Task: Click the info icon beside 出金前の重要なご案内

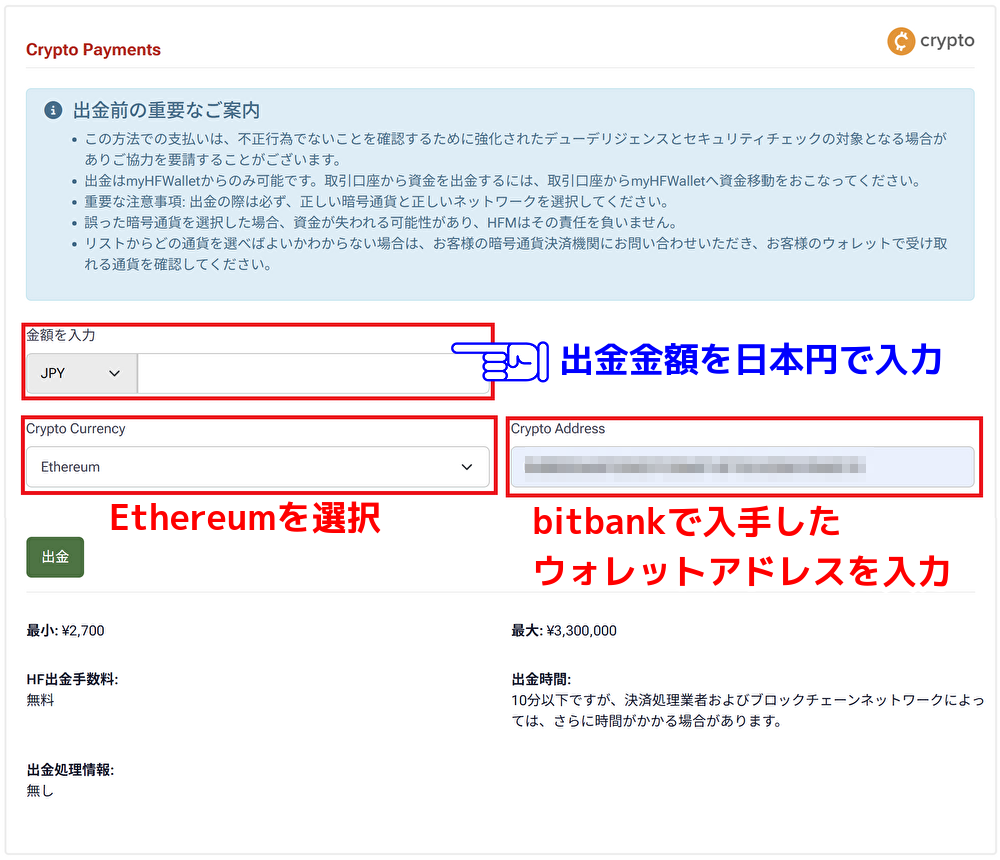Action: (53, 110)
